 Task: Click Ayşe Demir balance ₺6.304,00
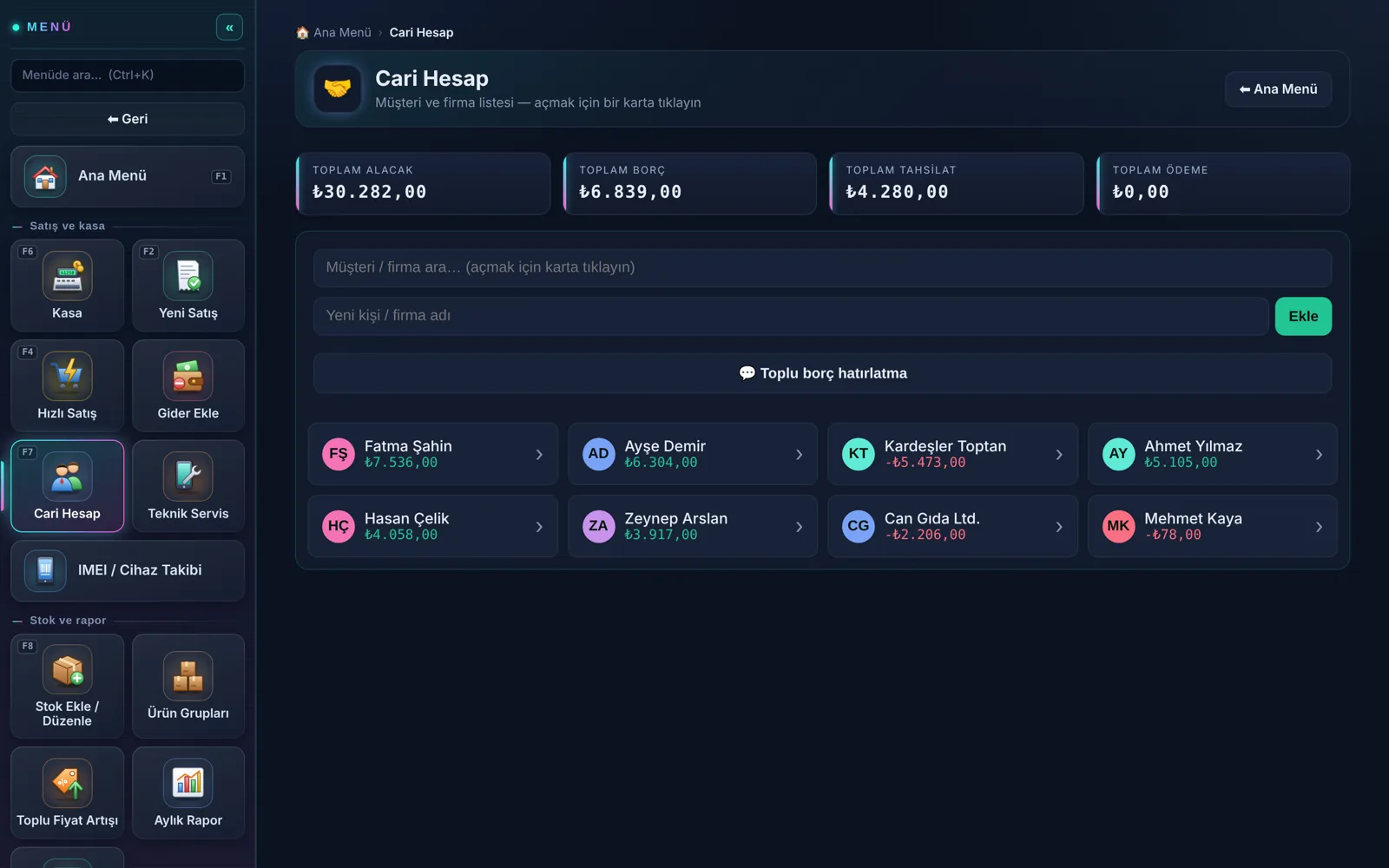[661, 463]
